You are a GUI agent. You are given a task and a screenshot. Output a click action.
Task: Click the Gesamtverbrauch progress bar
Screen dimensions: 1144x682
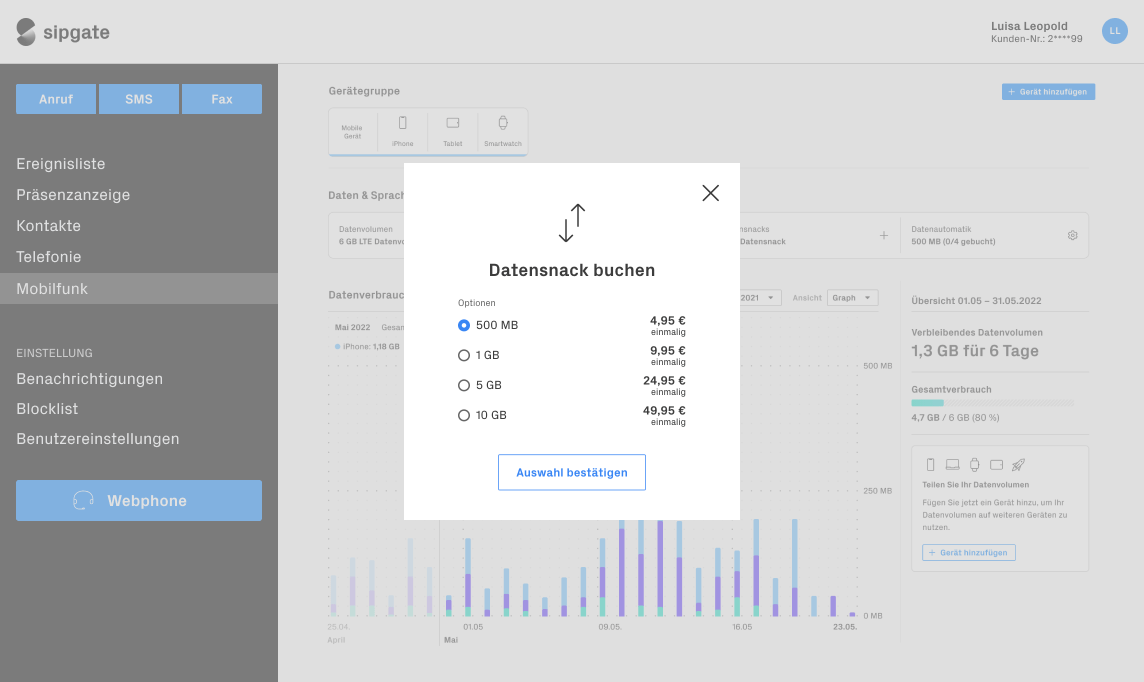(992, 403)
